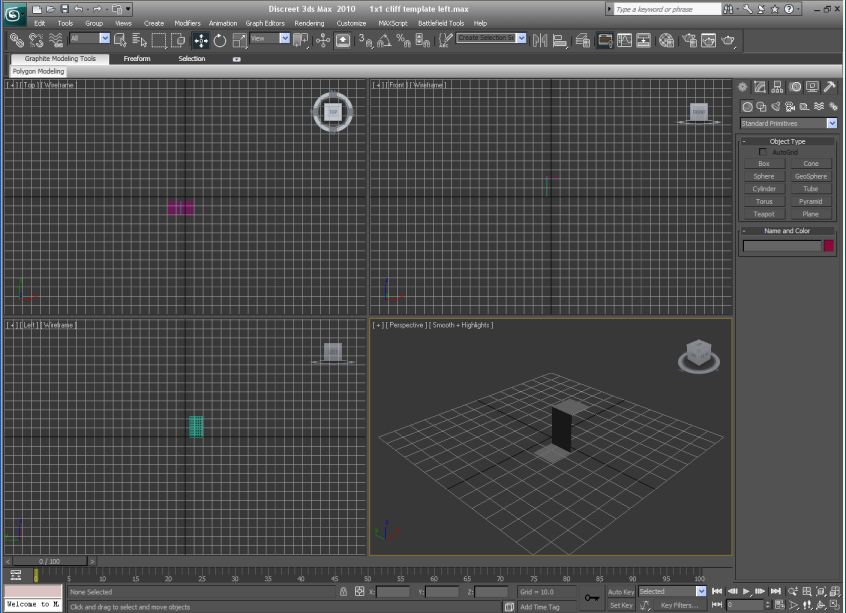The image size is (846, 613).
Task: Toggle the Graphite Modeling Tools ribbon button
Action: click(605, 40)
